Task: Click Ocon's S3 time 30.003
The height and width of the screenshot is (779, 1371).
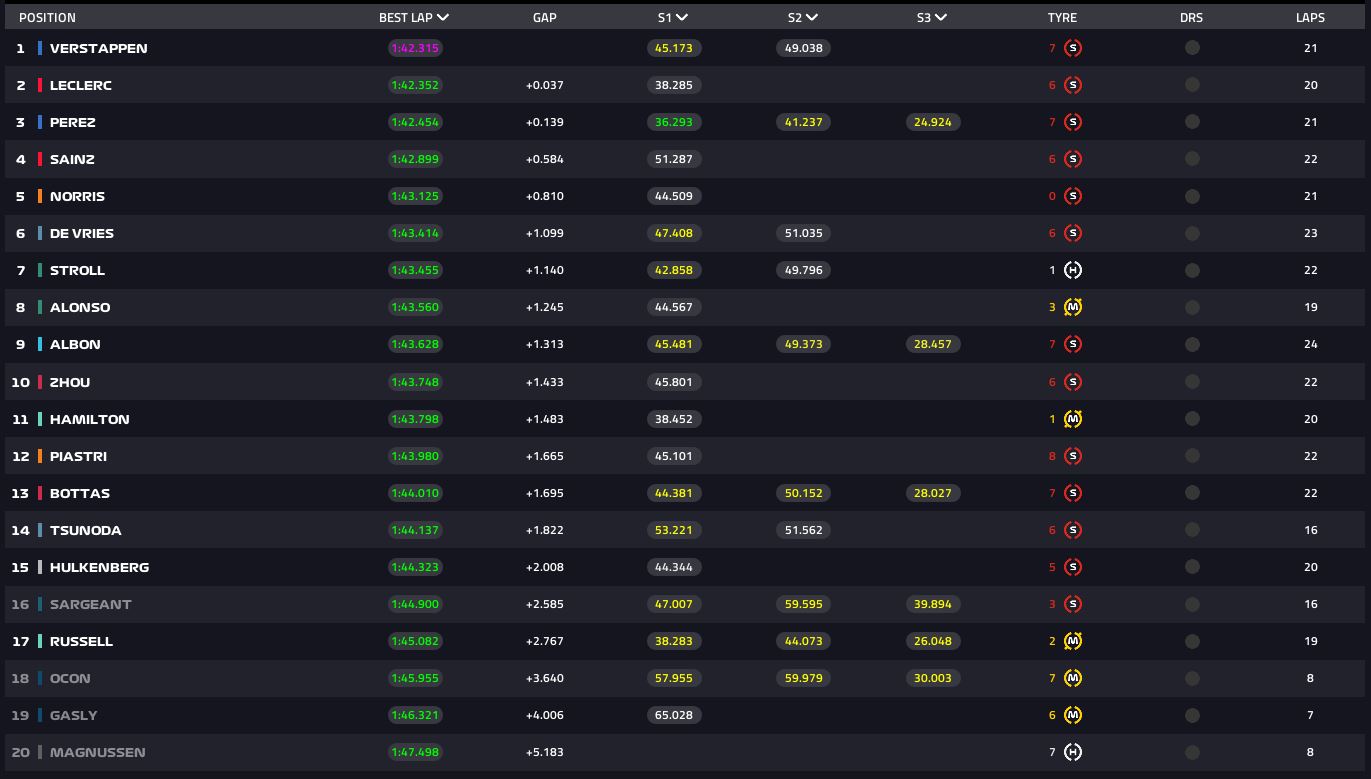Action: click(933, 678)
